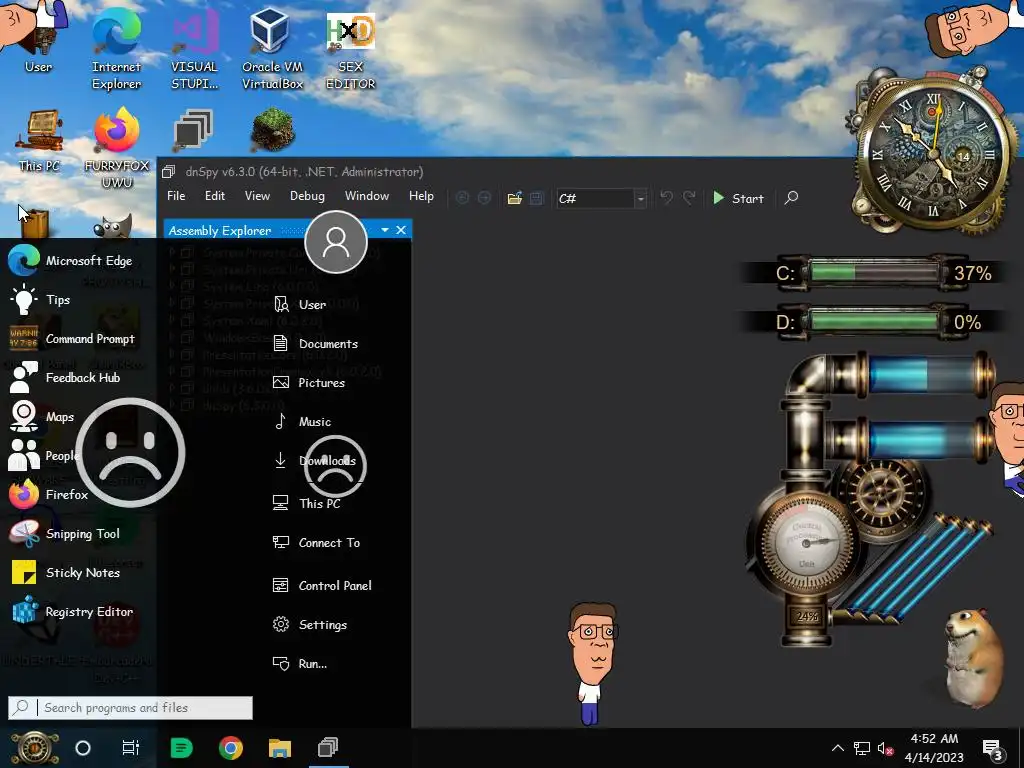Open Documents from the start menu

(x=315, y=344)
